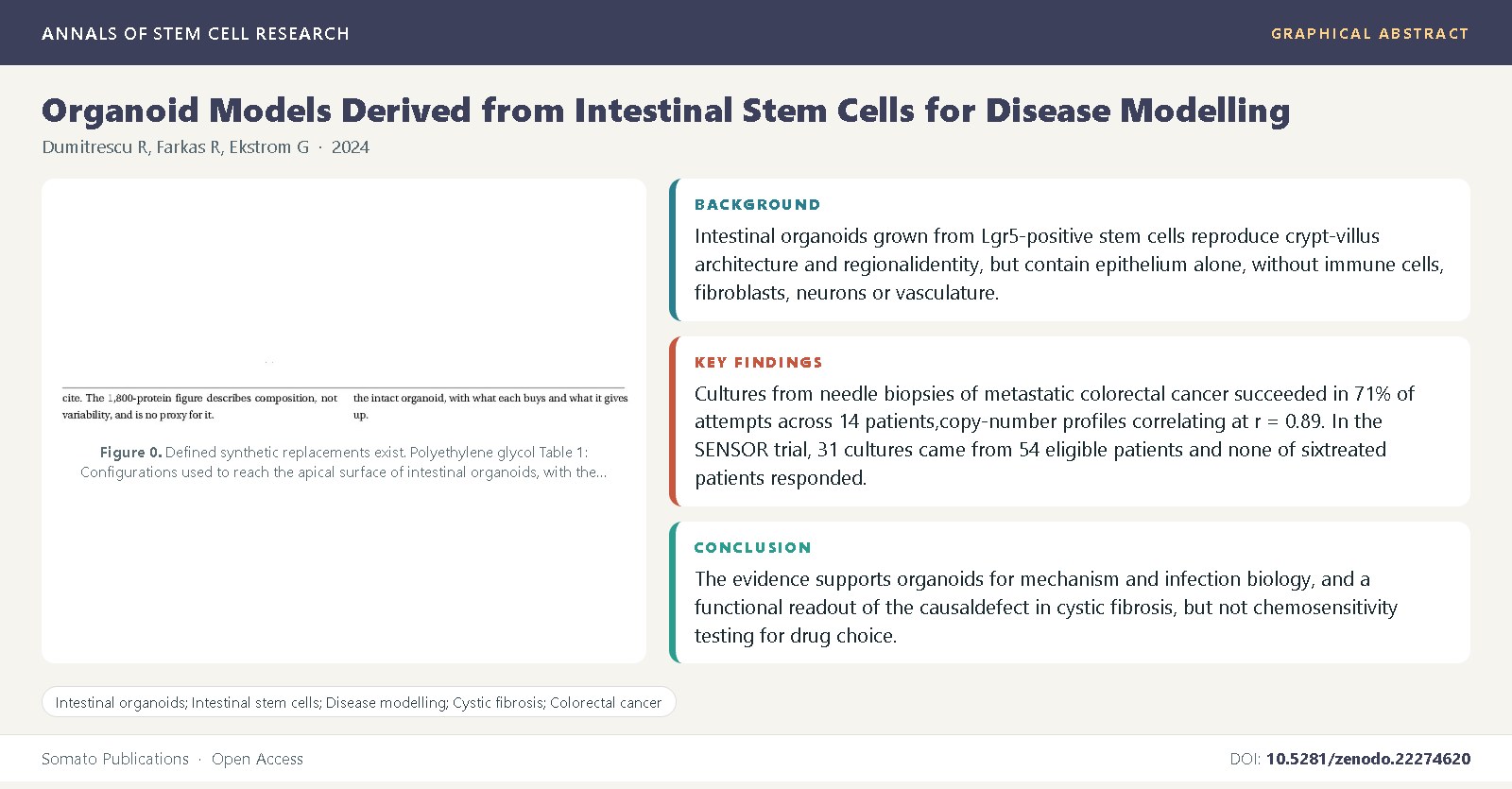Select the article title about organoid models

tap(665, 111)
